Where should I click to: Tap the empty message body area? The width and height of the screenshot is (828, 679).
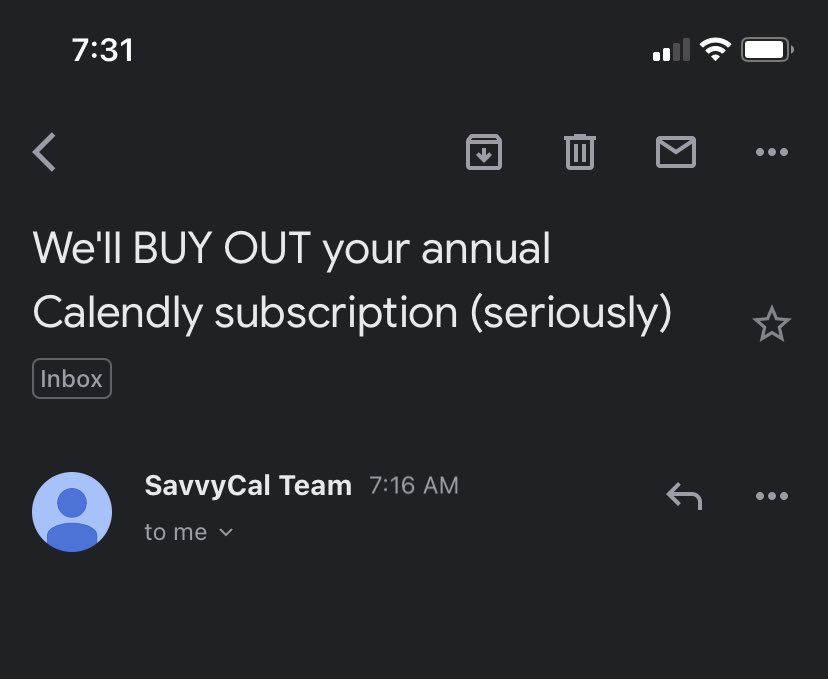tap(414, 620)
